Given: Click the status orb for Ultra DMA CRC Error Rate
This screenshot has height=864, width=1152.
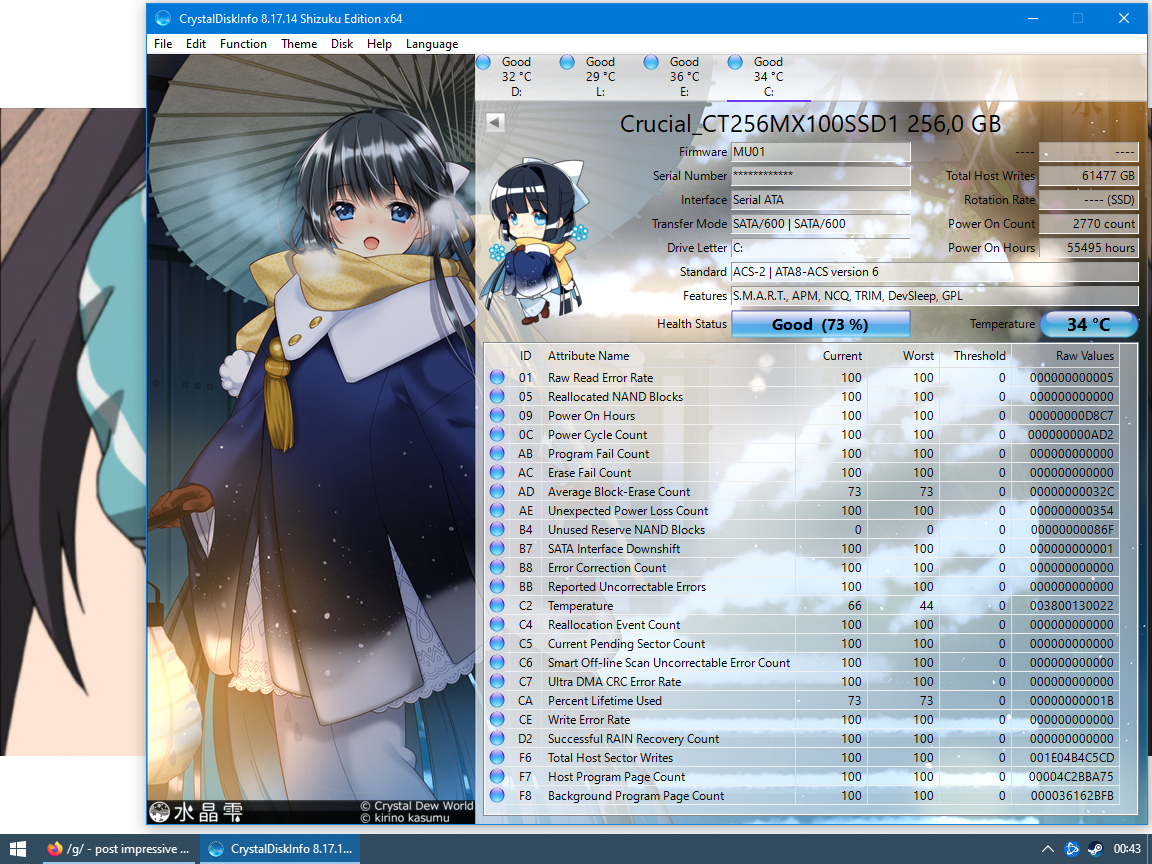Looking at the screenshot, I should [x=497, y=682].
